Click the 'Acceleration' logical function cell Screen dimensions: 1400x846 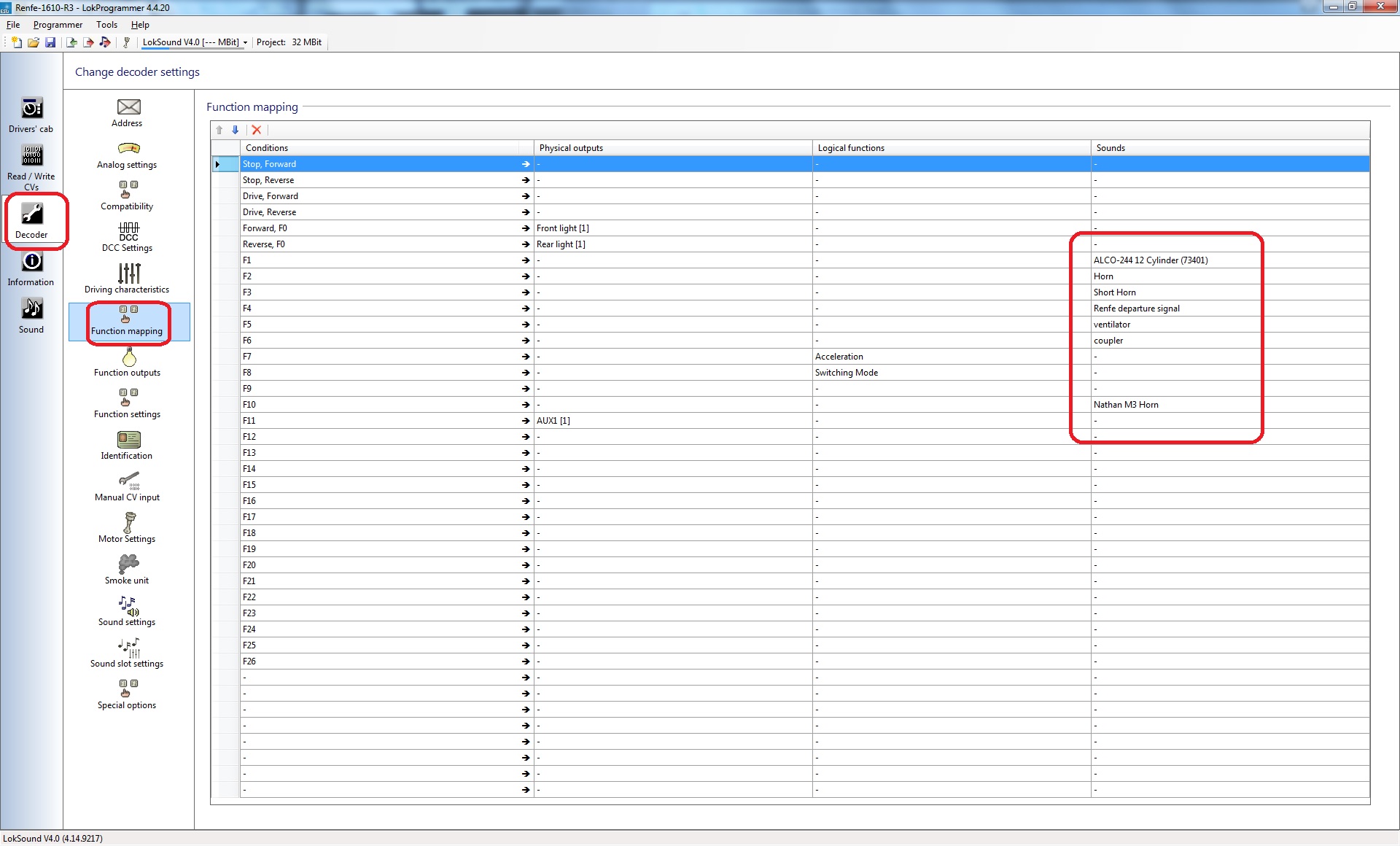tap(952, 357)
